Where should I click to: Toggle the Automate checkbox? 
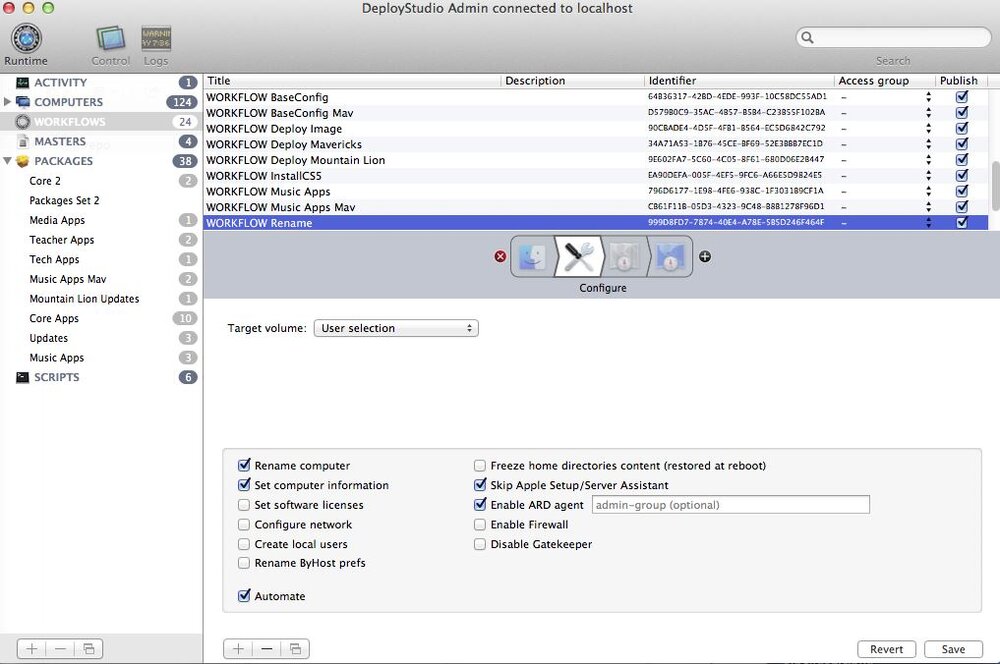click(x=244, y=596)
